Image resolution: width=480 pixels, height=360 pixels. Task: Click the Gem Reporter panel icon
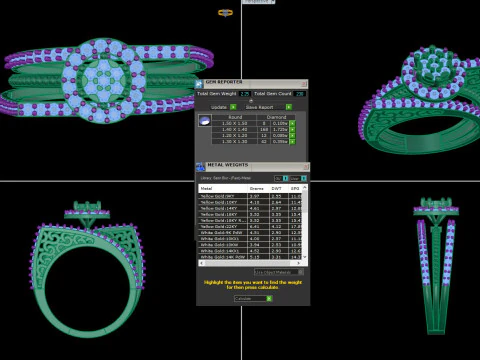pyautogui.click(x=199, y=84)
